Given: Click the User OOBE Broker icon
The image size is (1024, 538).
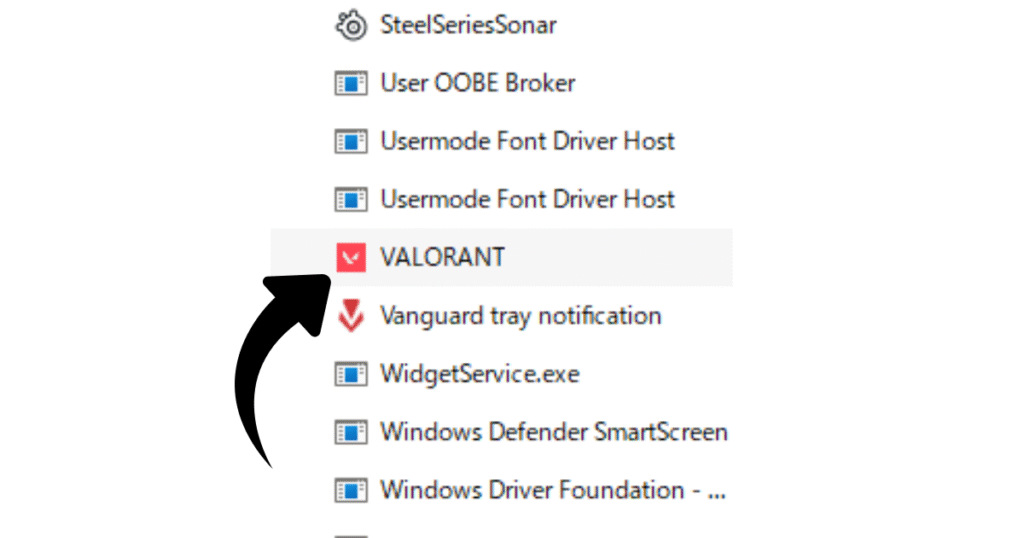Looking at the screenshot, I should 351,84.
